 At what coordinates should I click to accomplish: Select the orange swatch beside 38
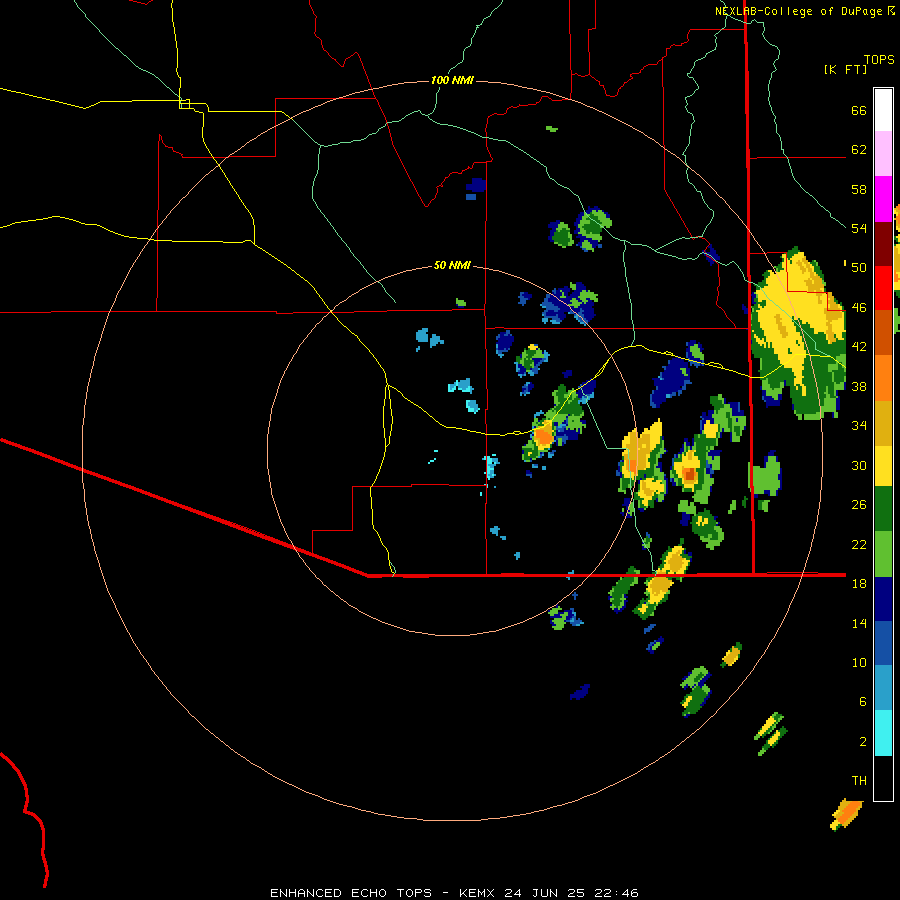coord(883,378)
